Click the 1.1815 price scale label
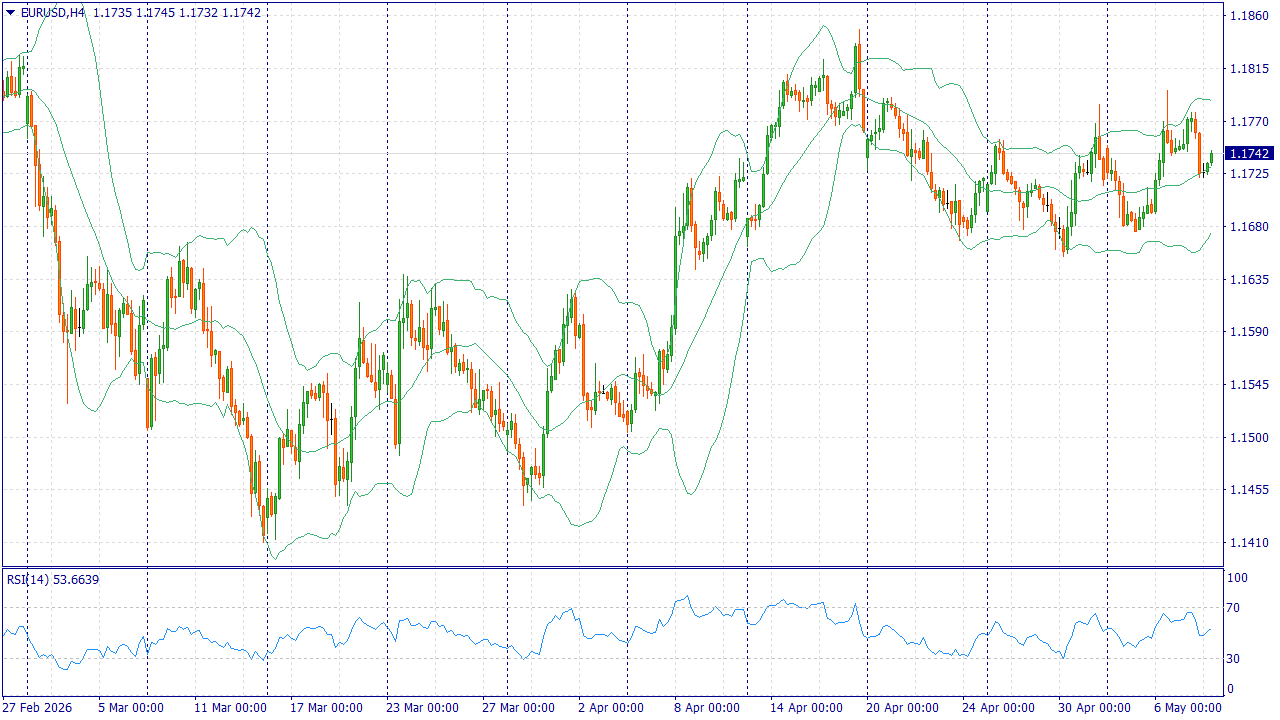Viewport: 1280px width, 720px height. [x=1247, y=69]
